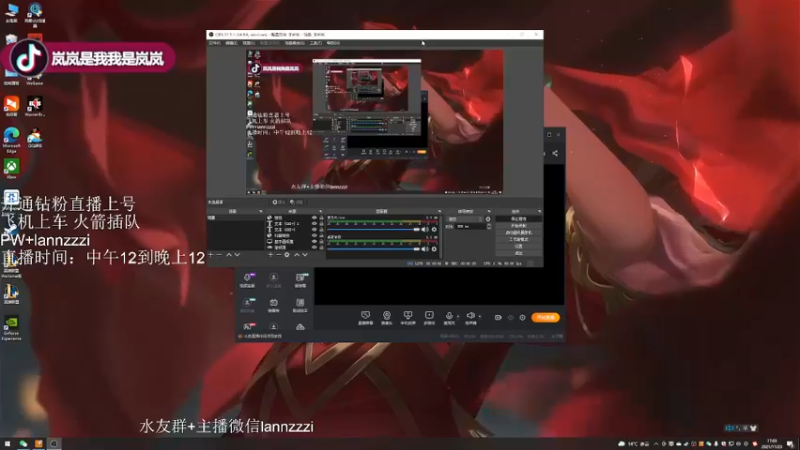Open the 帮助 (Help) menu in OBS
Screen dimensions: 800x450
pyautogui.click(x=333, y=43)
